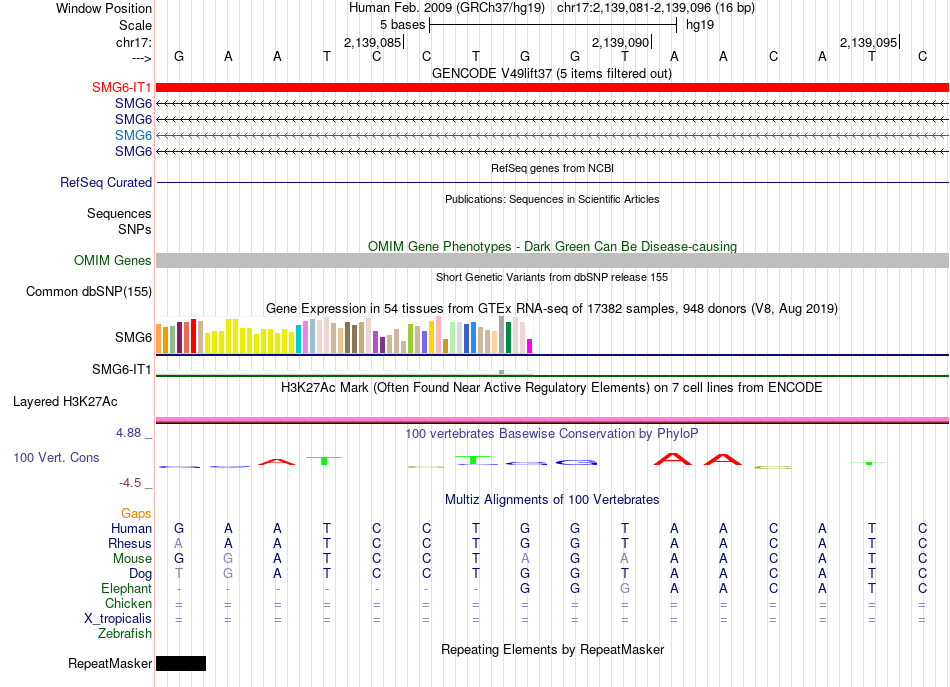Screen dimensions: 950x687
Task: Click the Window Position label
Action: (104, 8)
